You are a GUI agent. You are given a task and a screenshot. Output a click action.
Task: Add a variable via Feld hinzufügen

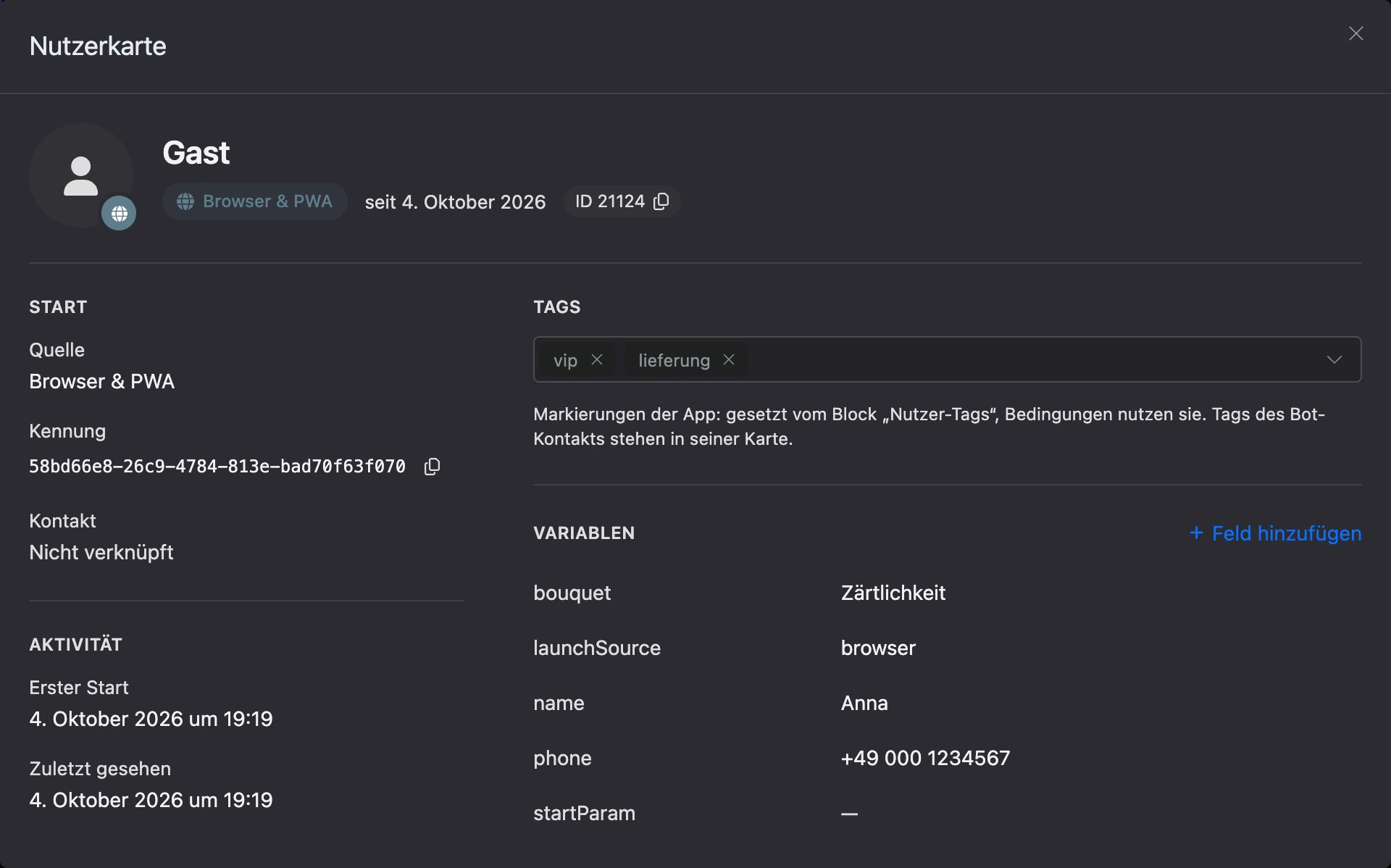[1275, 533]
